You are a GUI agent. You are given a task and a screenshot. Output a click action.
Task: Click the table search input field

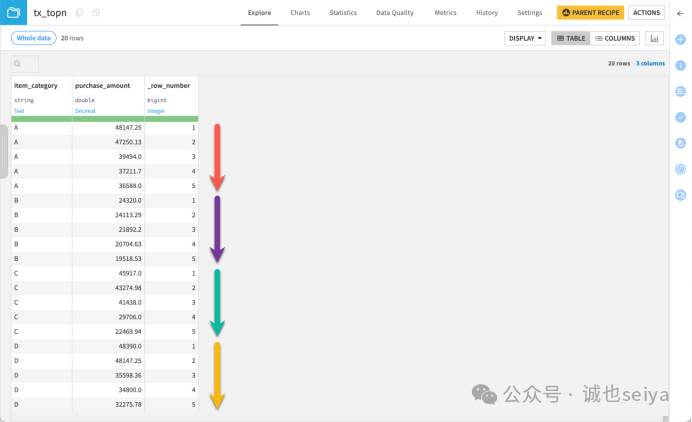(x=25, y=64)
